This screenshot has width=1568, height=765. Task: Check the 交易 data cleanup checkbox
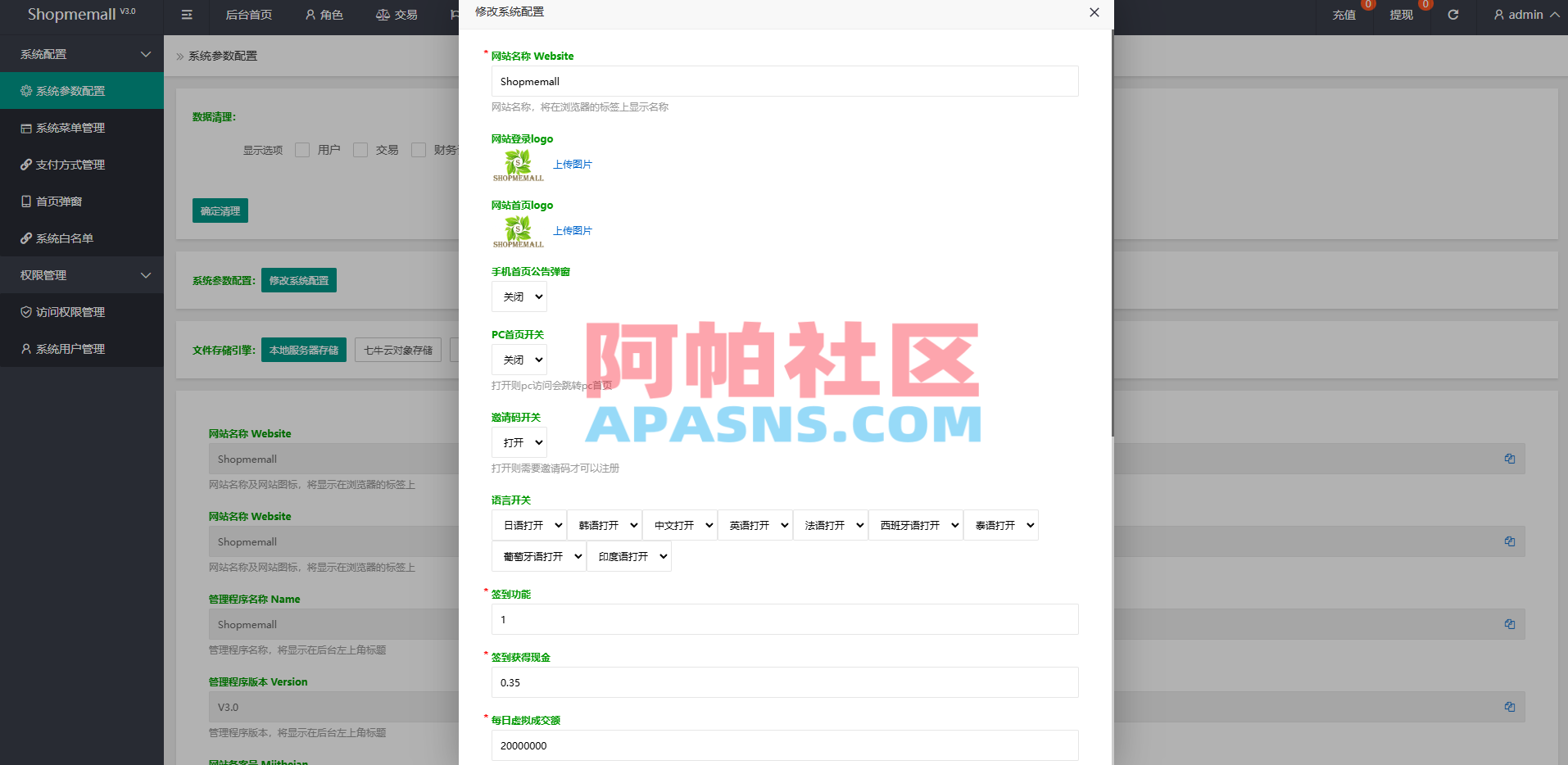[360, 149]
